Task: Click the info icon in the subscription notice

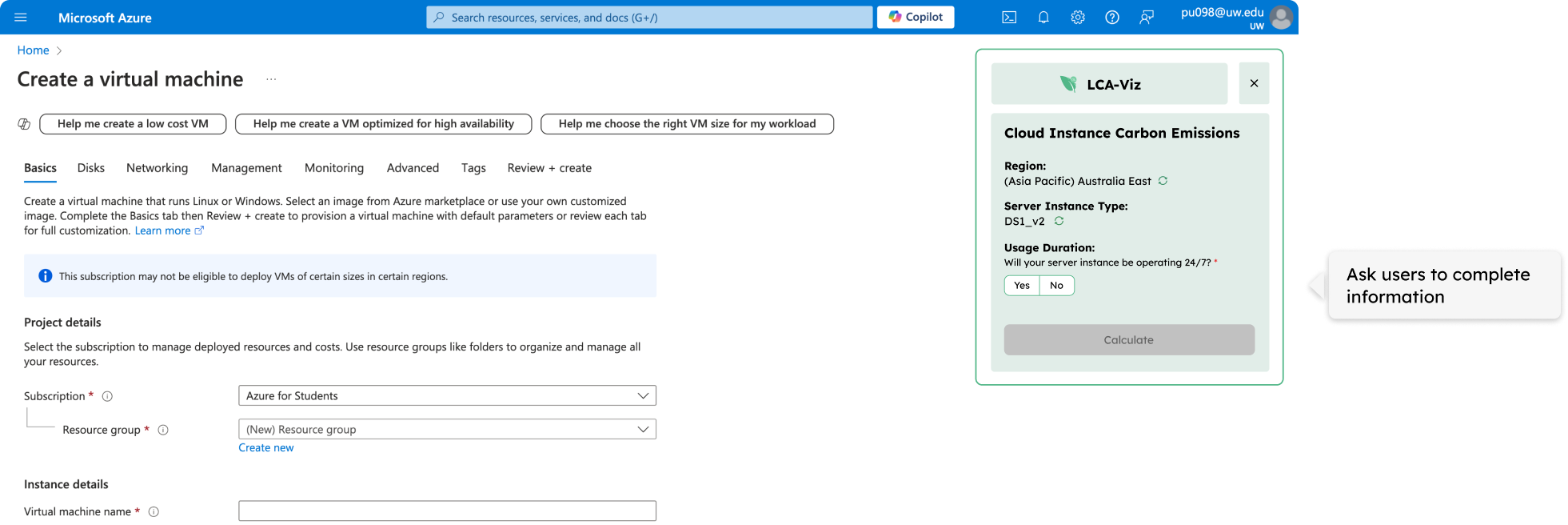Action: tap(46, 276)
